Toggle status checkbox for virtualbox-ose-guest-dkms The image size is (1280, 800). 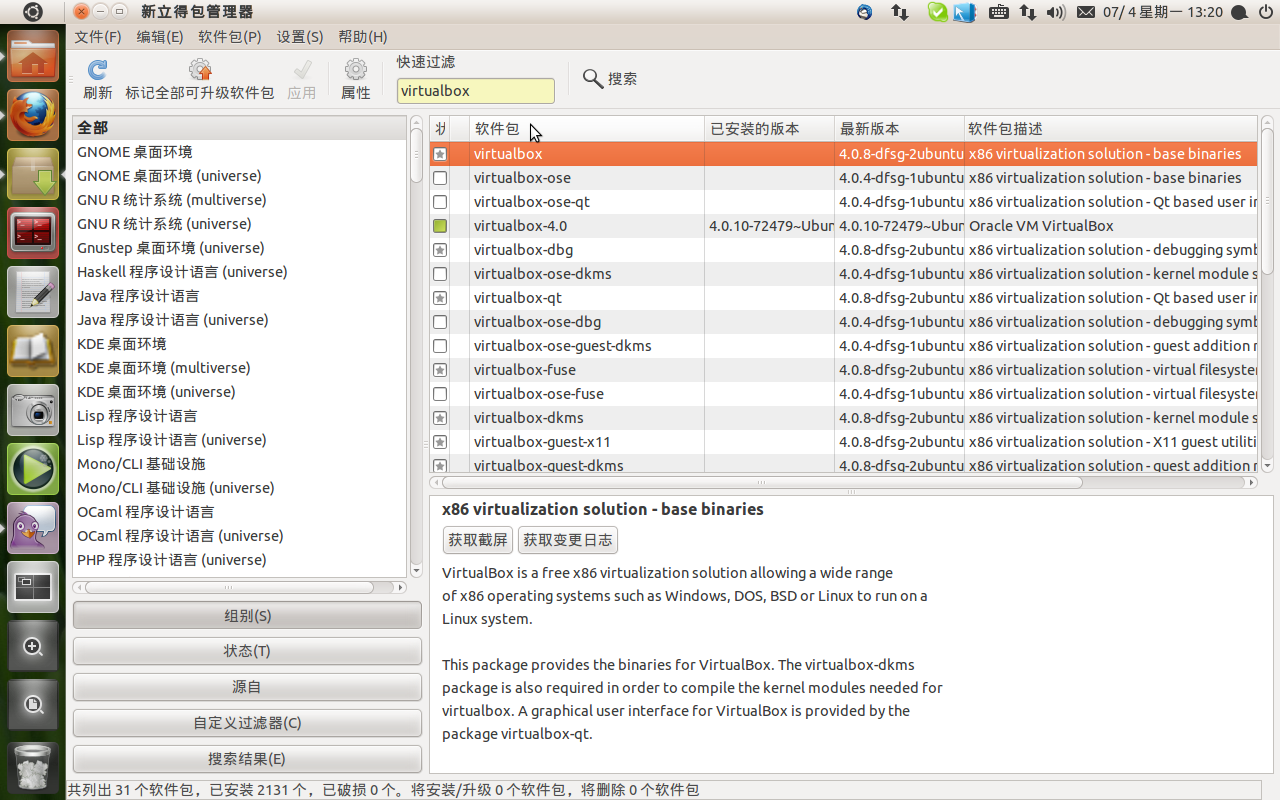coord(440,346)
